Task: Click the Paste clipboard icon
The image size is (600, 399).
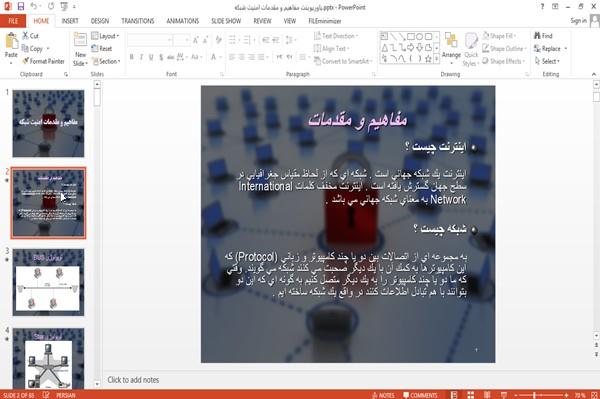Action: [11, 41]
